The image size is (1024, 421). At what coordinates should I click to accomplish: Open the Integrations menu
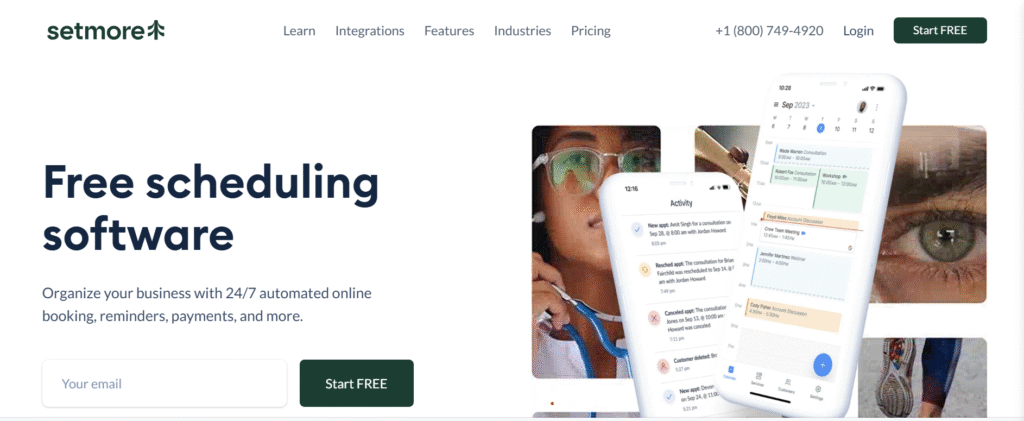click(370, 31)
